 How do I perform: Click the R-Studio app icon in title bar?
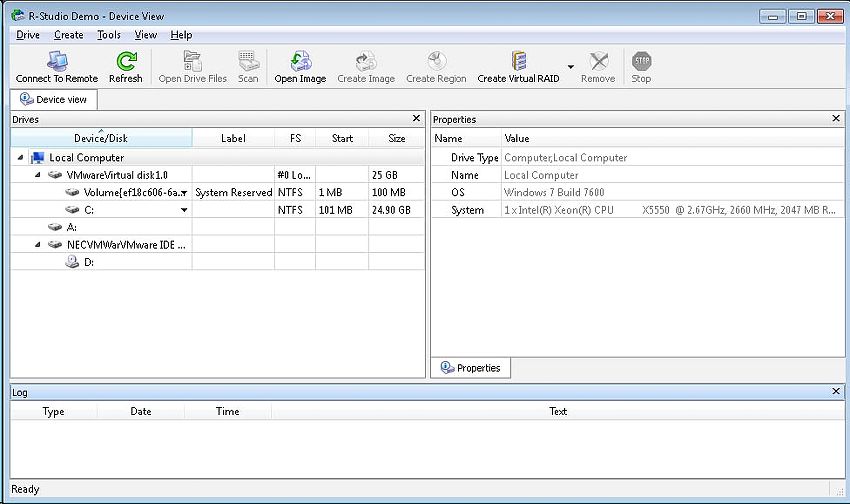(x=18, y=15)
